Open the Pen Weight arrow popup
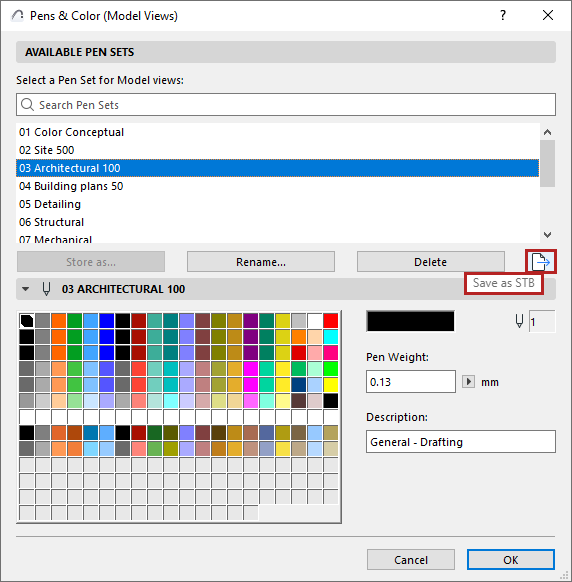This screenshot has width=572, height=582. [468, 382]
